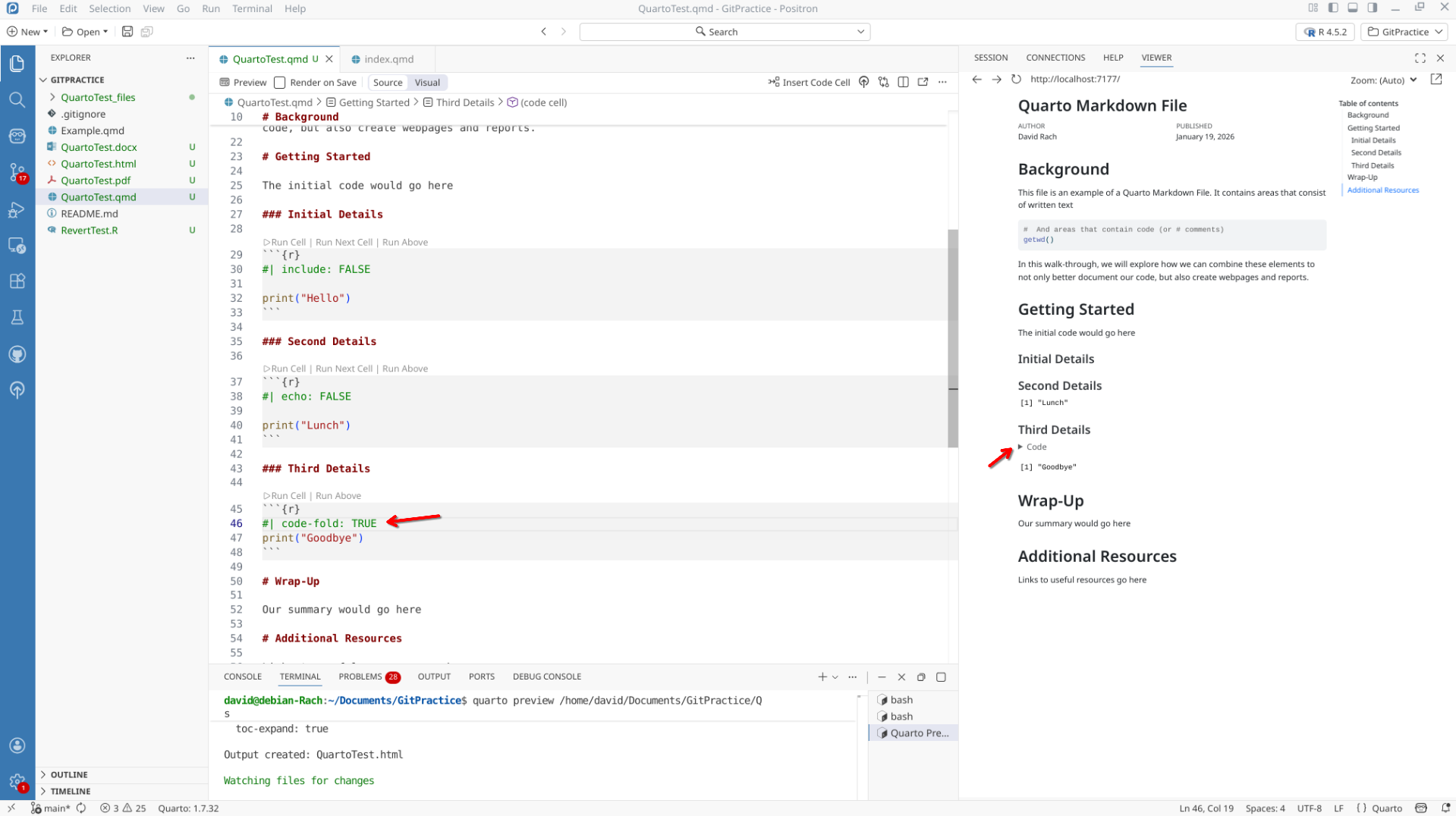1456x816 pixels.
Task: Enable Render on Save checkbox
Action: [280, 83]
